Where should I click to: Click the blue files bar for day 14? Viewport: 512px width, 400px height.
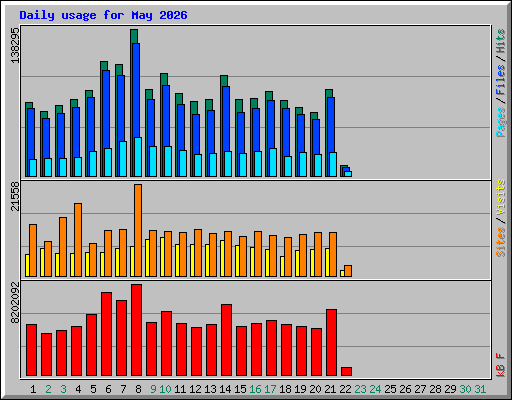tap(226, 119)
